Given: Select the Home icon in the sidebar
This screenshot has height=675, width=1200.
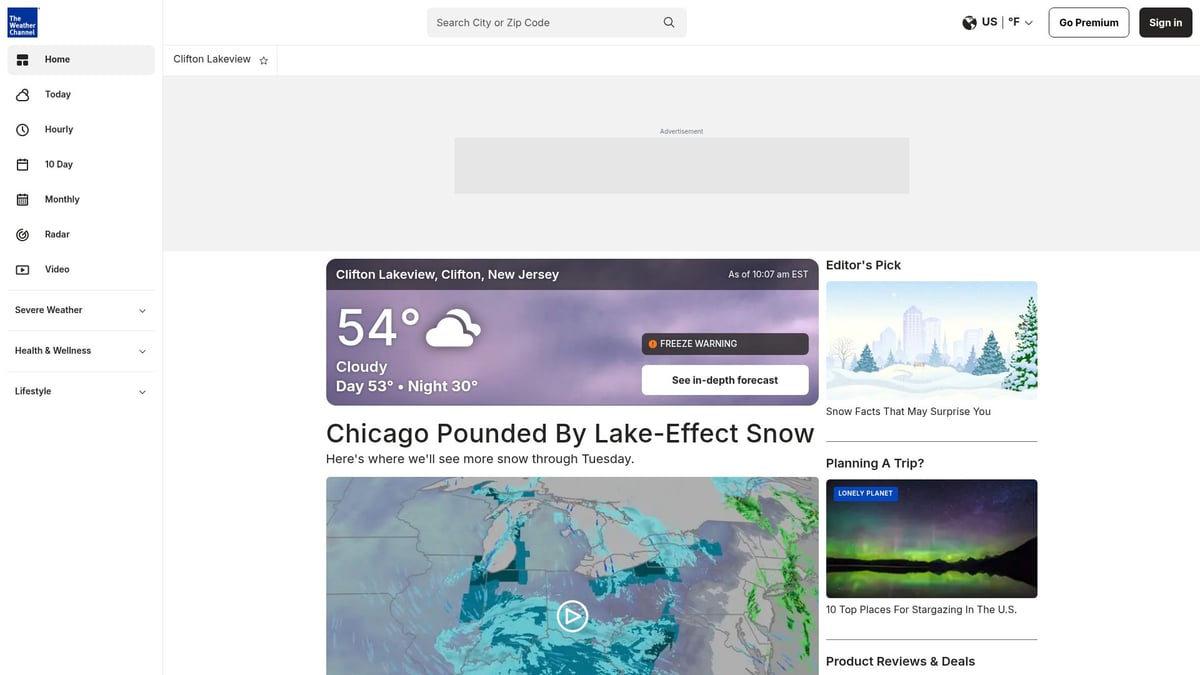Looking at the screenshot, I should click(22, 59).
